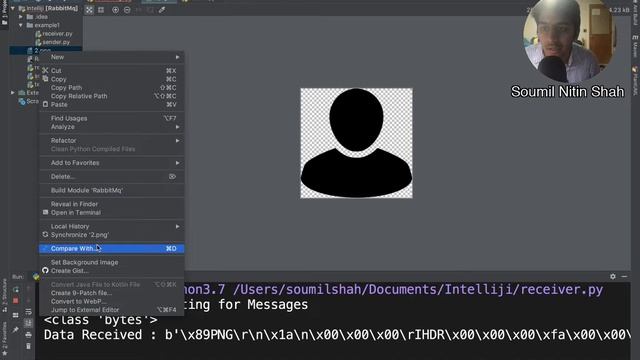Click Compare With... menu item

(x=111, y=249)
